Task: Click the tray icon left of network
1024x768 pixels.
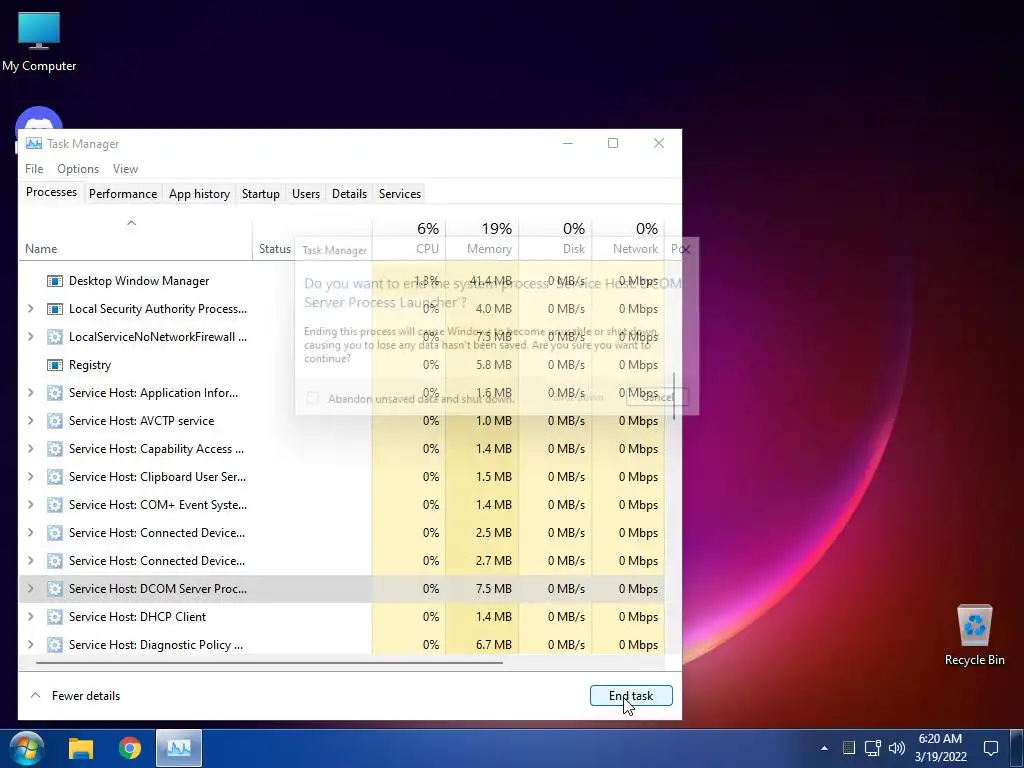Action: [848, 748]
